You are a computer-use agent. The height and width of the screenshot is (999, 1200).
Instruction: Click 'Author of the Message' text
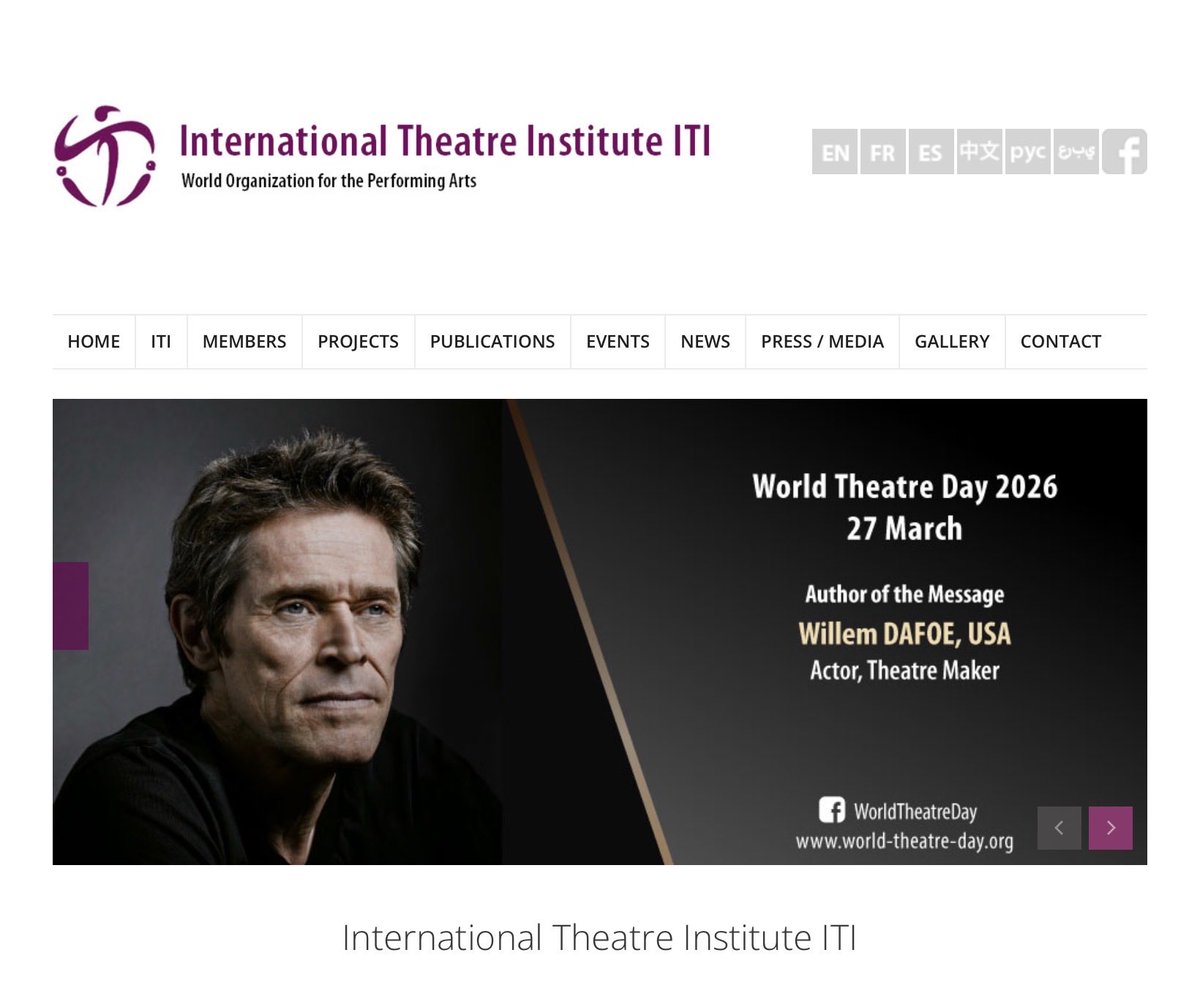[x=905, y=594]
